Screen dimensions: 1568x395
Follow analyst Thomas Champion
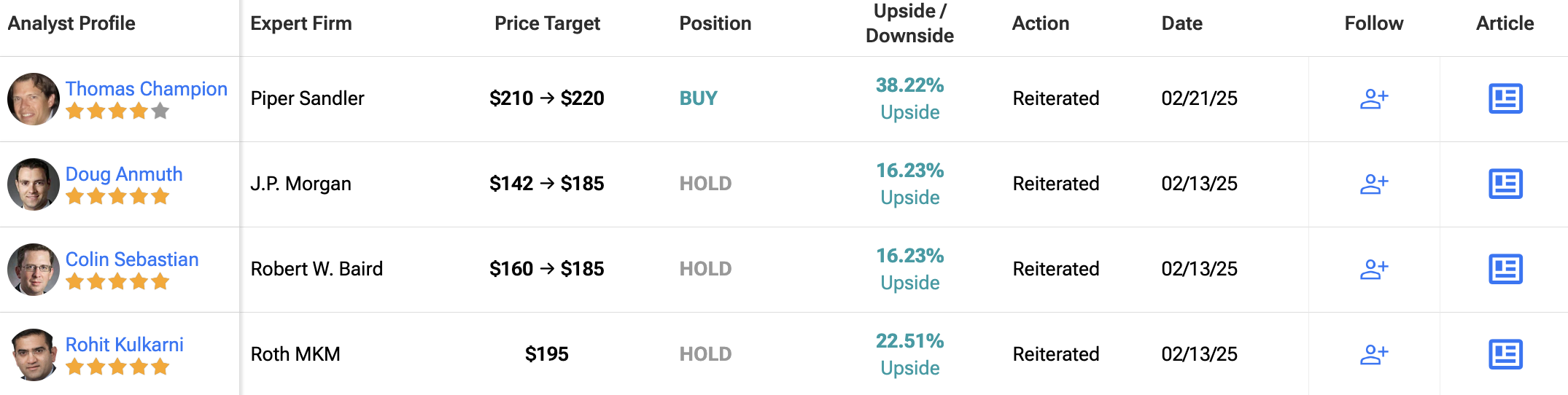(1374, 98)
